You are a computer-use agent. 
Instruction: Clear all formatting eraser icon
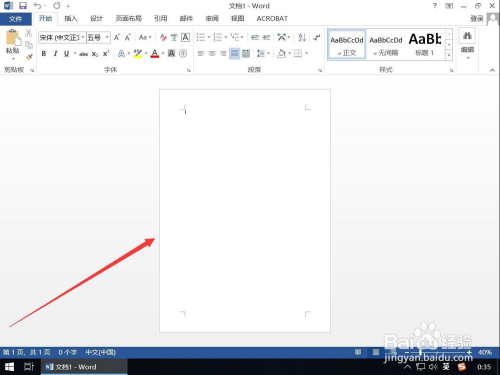tap(163, 37)
